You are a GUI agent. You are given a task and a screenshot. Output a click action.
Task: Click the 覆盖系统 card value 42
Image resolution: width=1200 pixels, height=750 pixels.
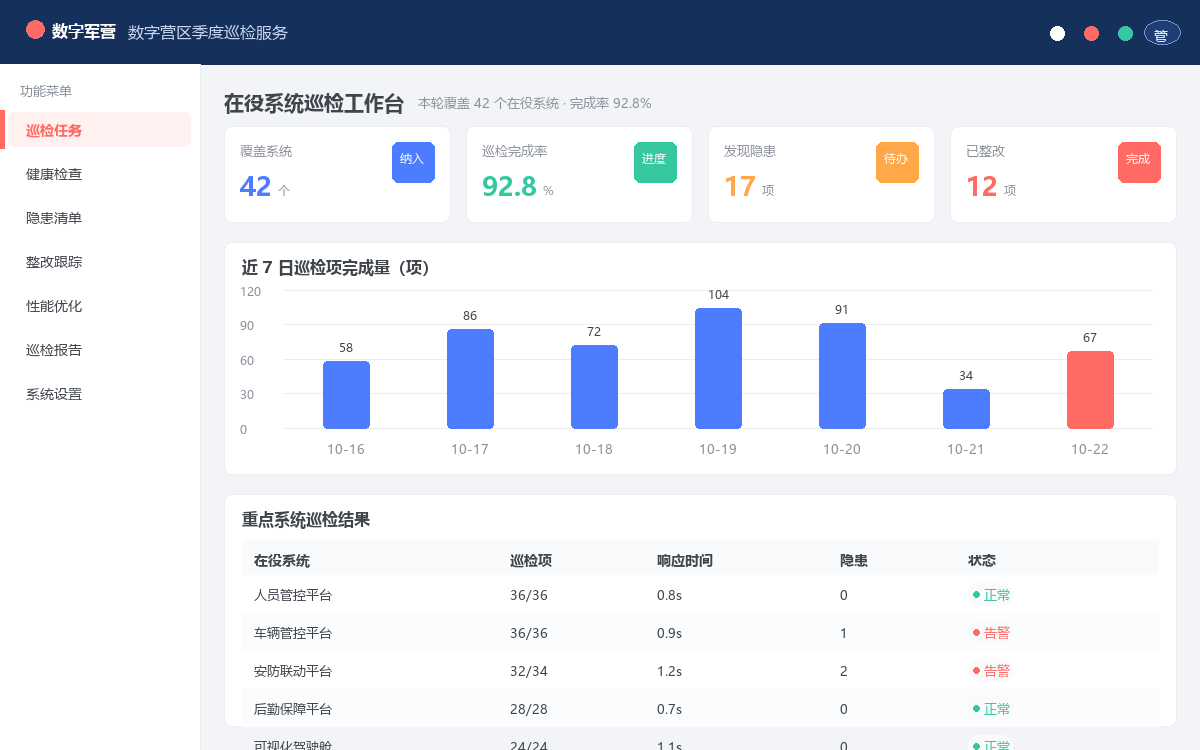coord(256,186)
